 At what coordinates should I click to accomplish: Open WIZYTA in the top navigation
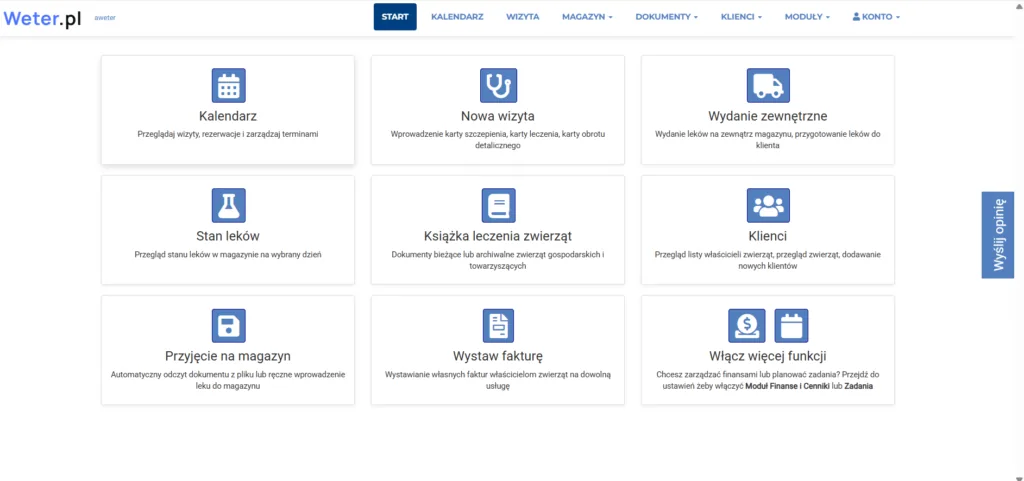pyautogui.click(x=522, y=17)
